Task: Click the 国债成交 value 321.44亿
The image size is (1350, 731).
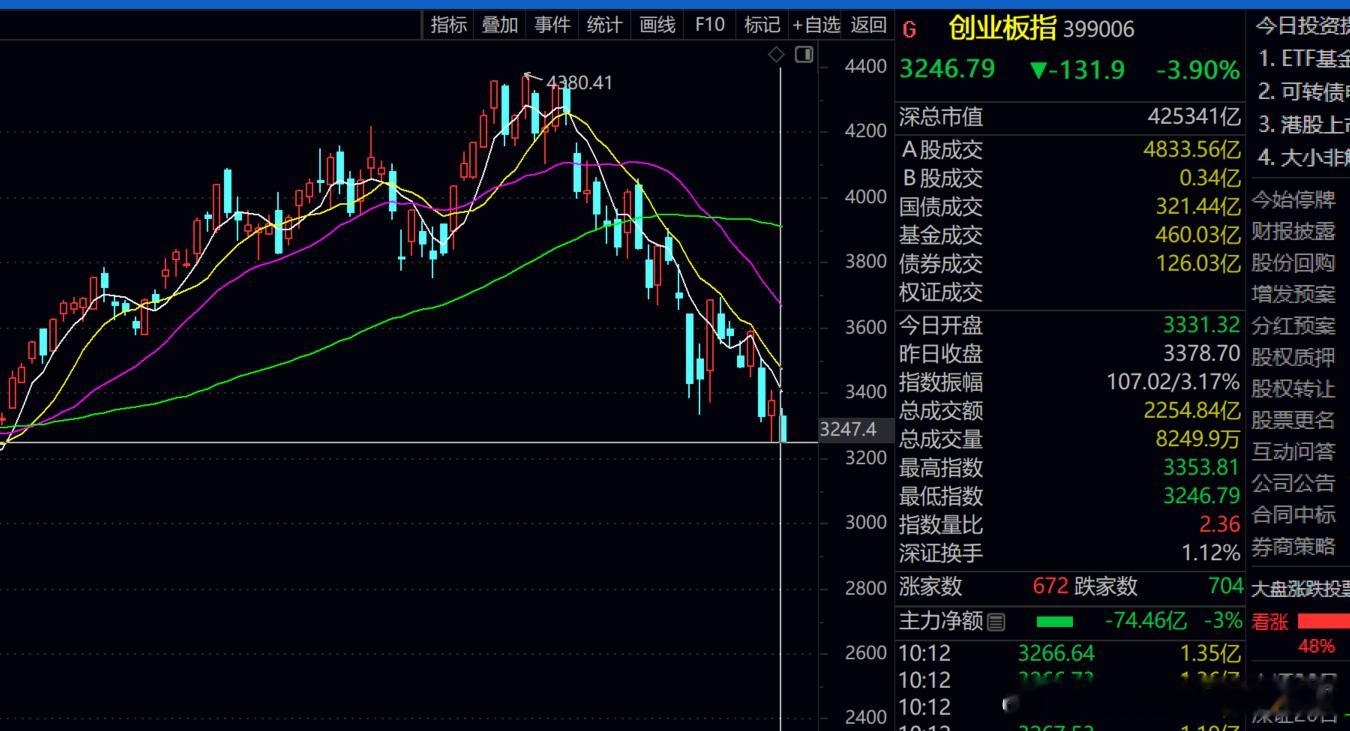Action: coord(1199,207)
